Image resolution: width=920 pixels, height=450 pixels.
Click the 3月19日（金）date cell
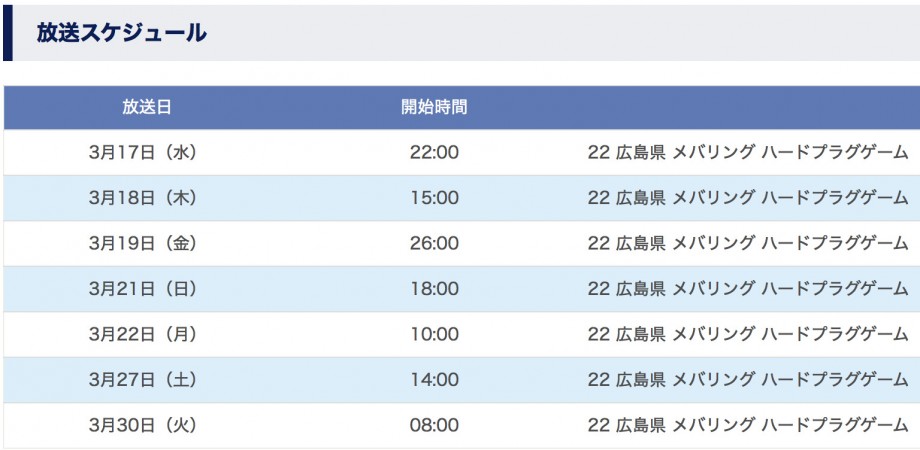pyautogui.click(x=143, y=243)
